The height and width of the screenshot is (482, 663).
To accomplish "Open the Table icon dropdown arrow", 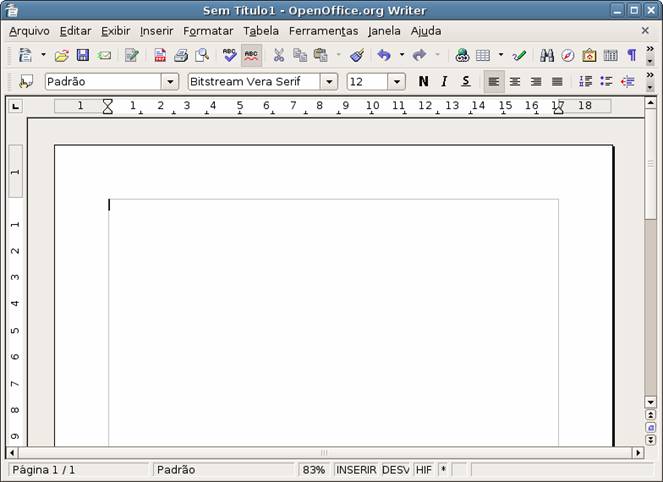I will coord(501,55).
